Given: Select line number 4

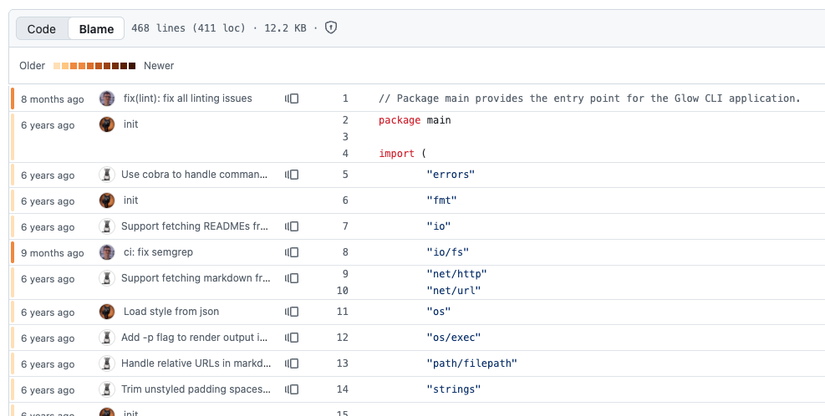Looking at the screenshot, I should click(x=345, y=154).
